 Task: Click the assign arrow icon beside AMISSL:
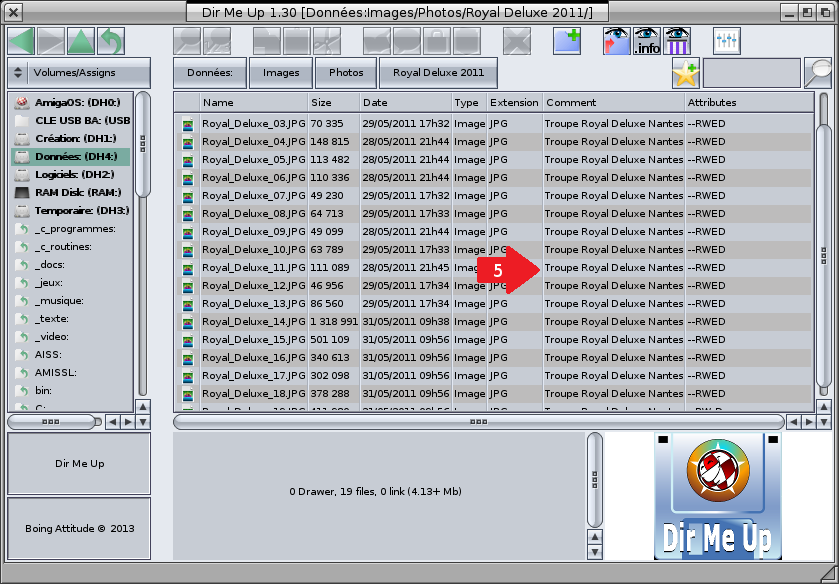click(x=22, y=373)
